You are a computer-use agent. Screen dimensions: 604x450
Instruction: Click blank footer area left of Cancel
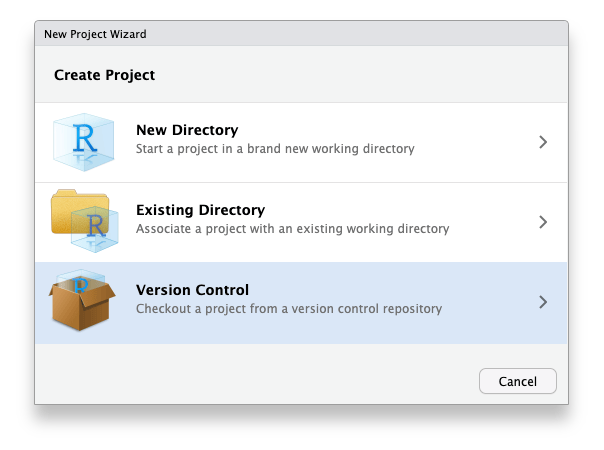point(250,380)
